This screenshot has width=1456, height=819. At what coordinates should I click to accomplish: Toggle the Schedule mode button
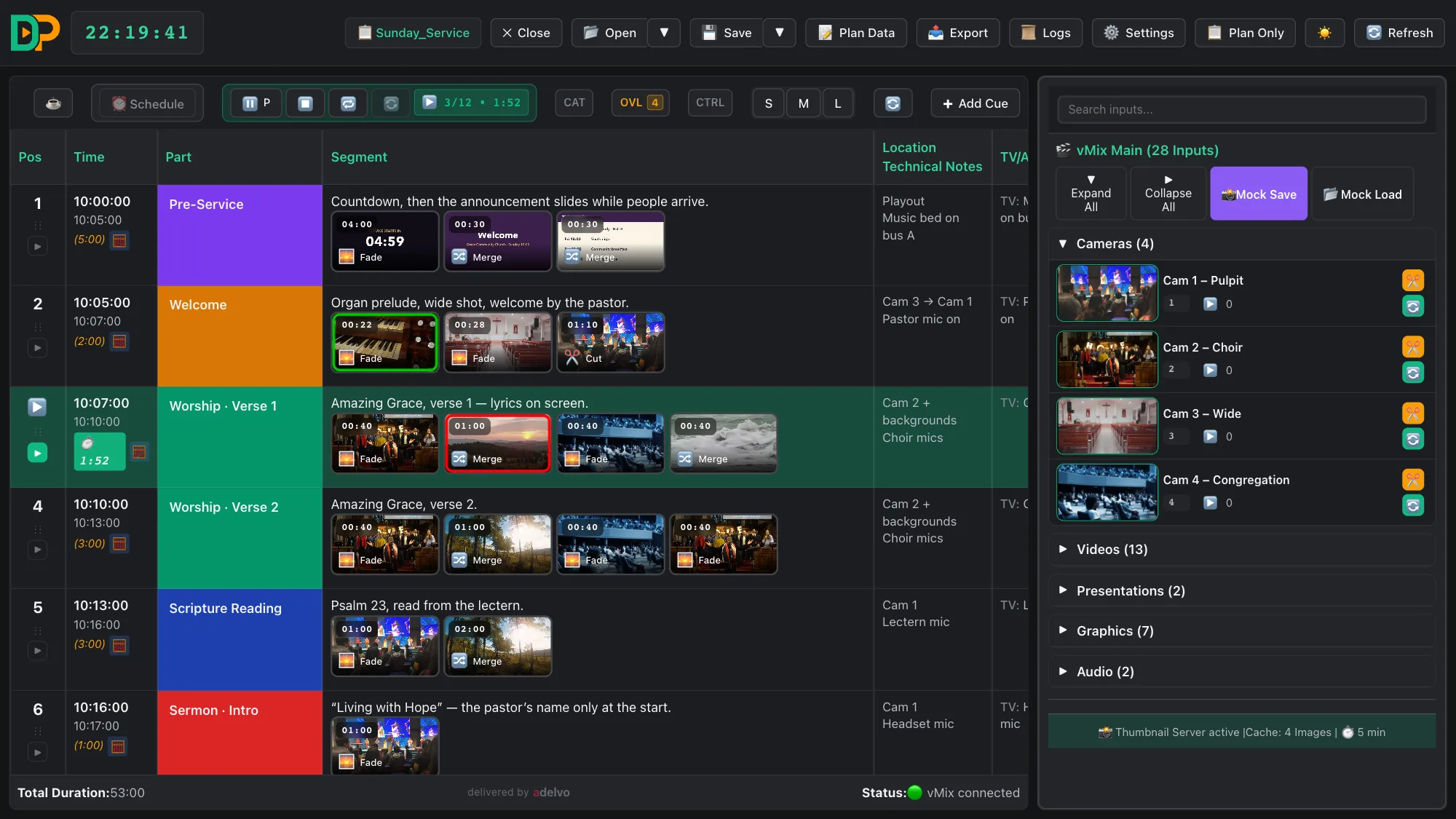[x=148, y=103]
